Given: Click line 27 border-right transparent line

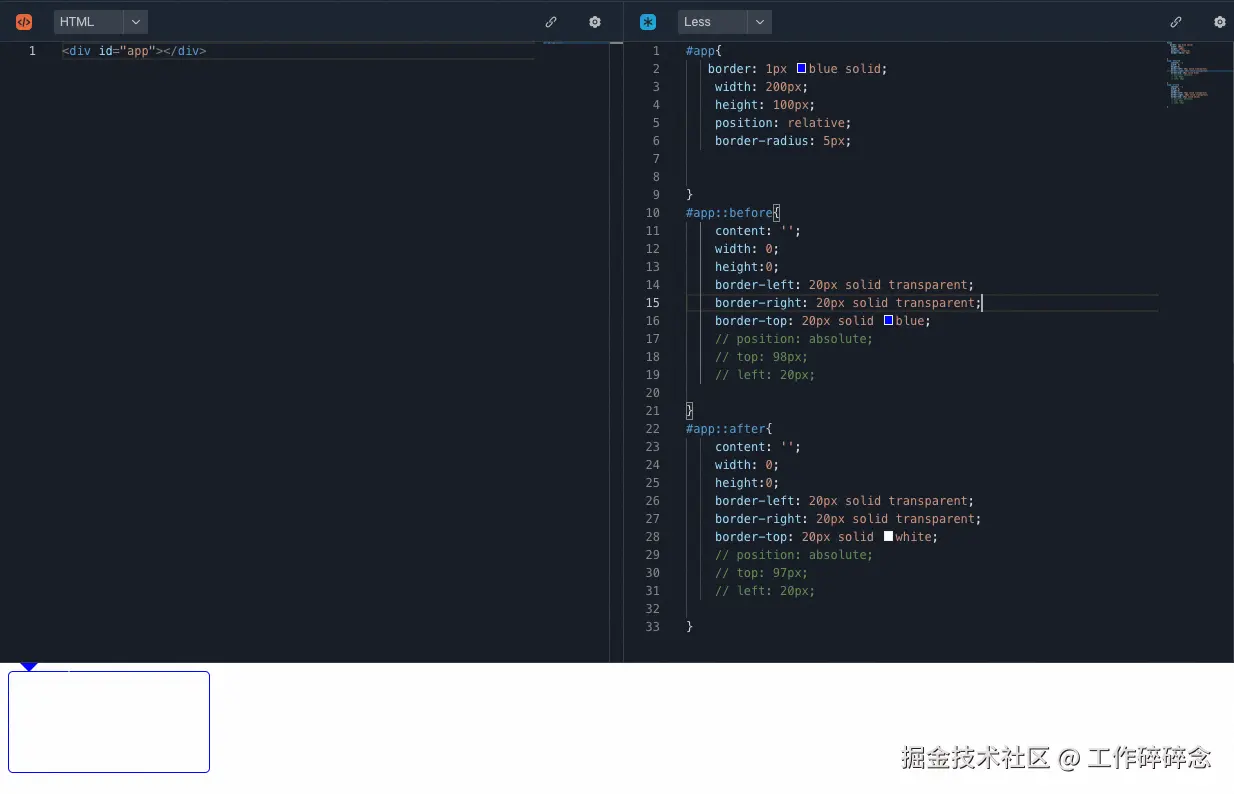Looking at the screenshot, I should [848, 519].
